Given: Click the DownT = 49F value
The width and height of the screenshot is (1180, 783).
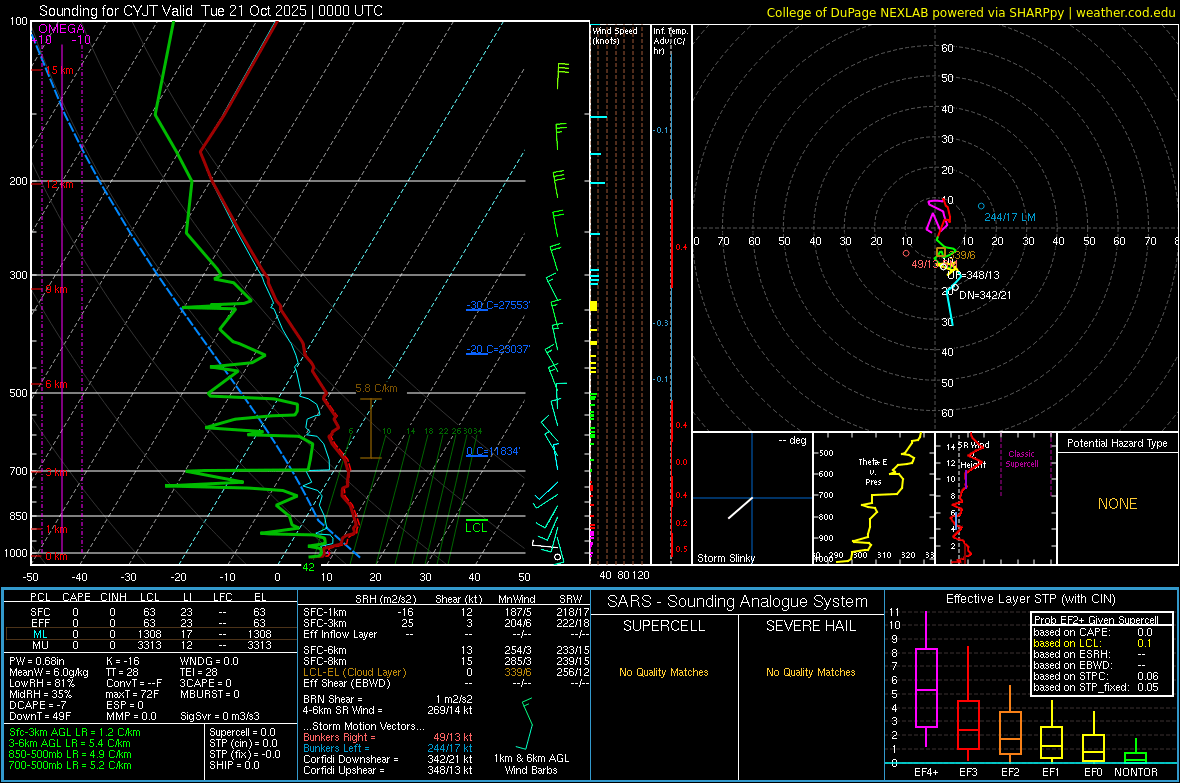Looking at the screenshot, I should (x=40, y=716).
